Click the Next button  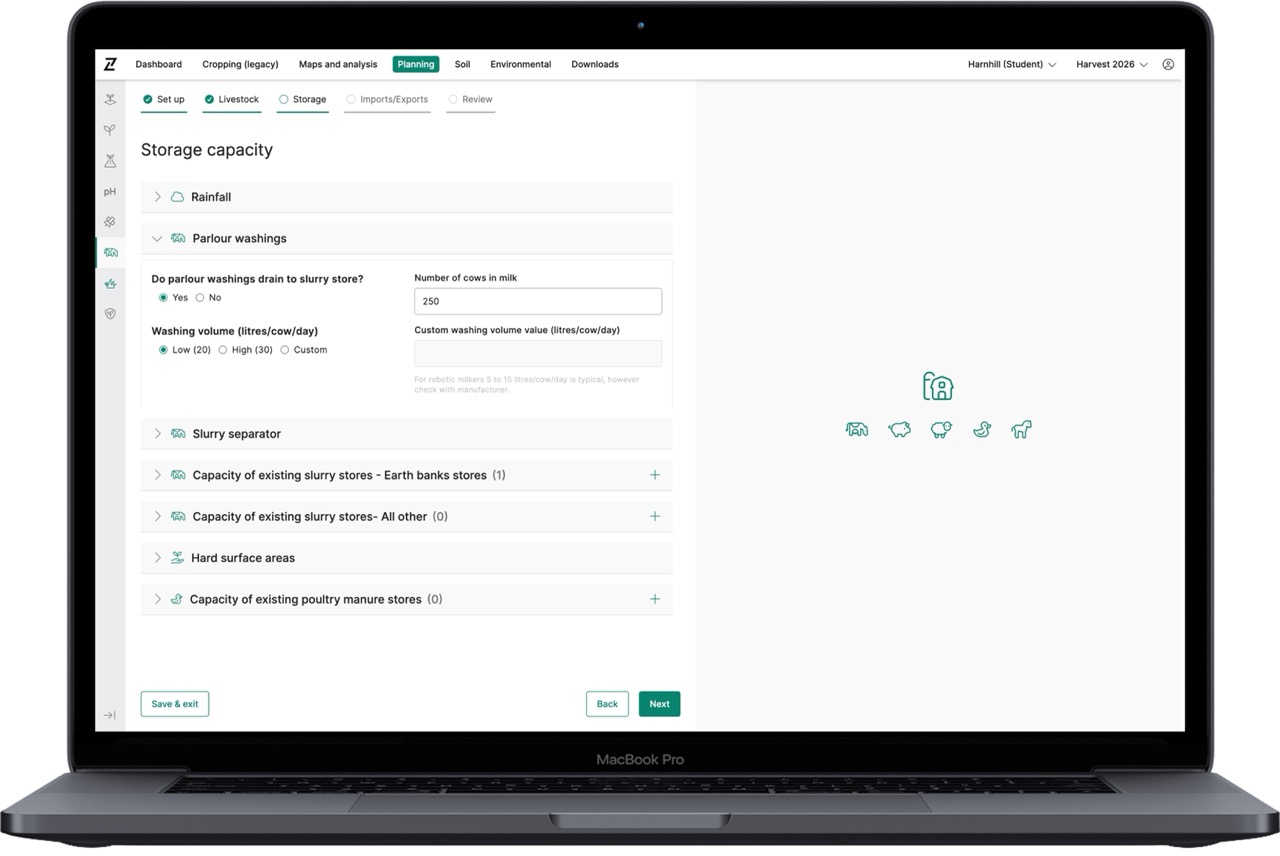pyautogui.click(x=659, y=704)
